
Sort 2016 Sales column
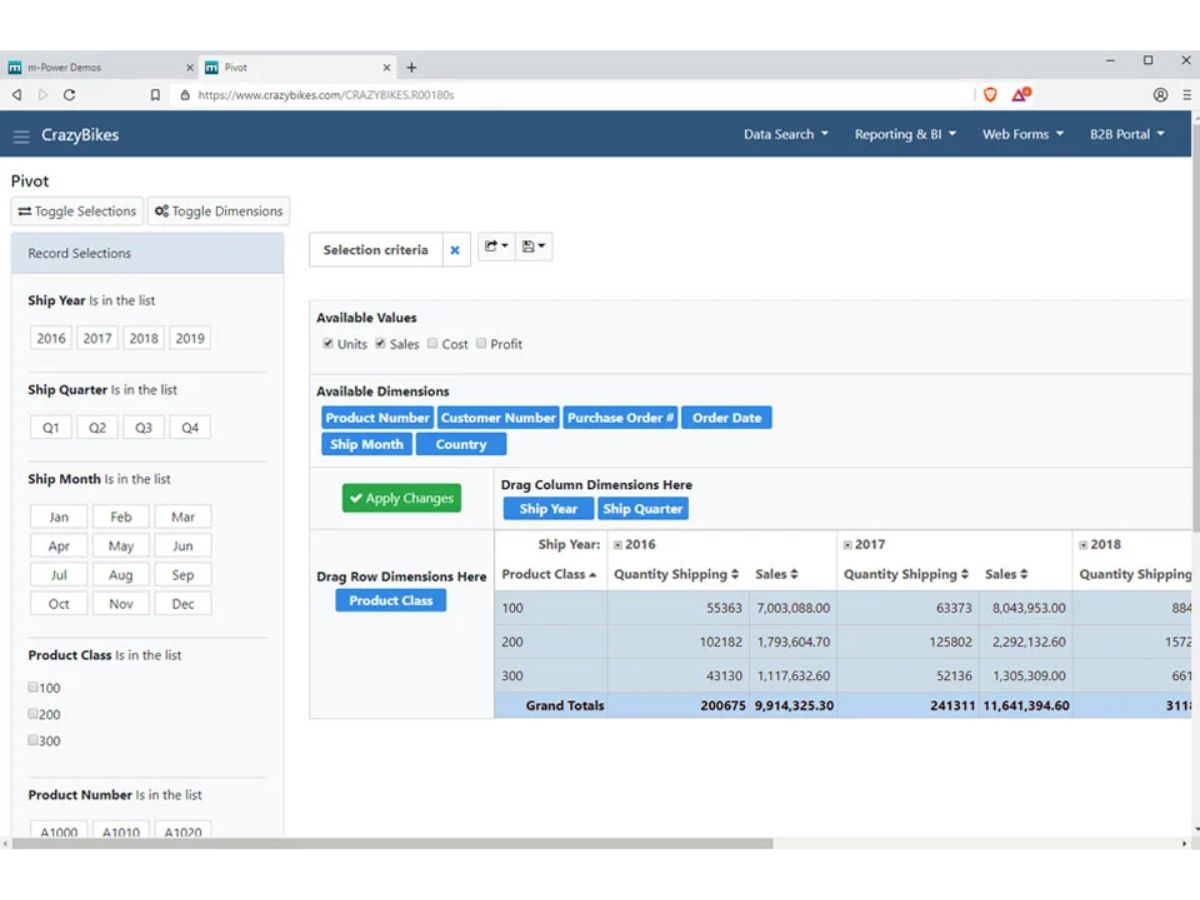click(x=794, y=575)
